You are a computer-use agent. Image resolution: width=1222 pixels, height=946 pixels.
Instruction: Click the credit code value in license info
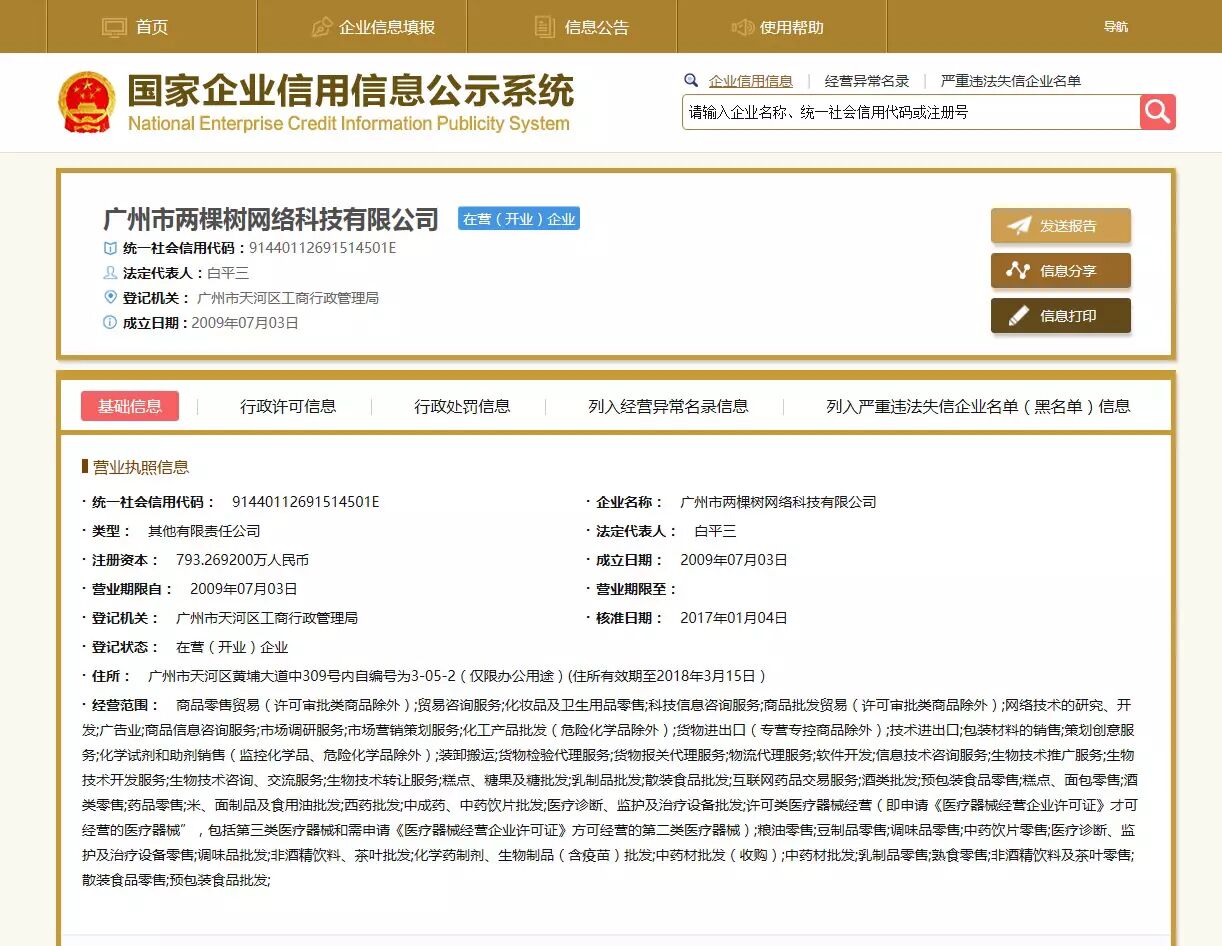click(x=306, y=502)
